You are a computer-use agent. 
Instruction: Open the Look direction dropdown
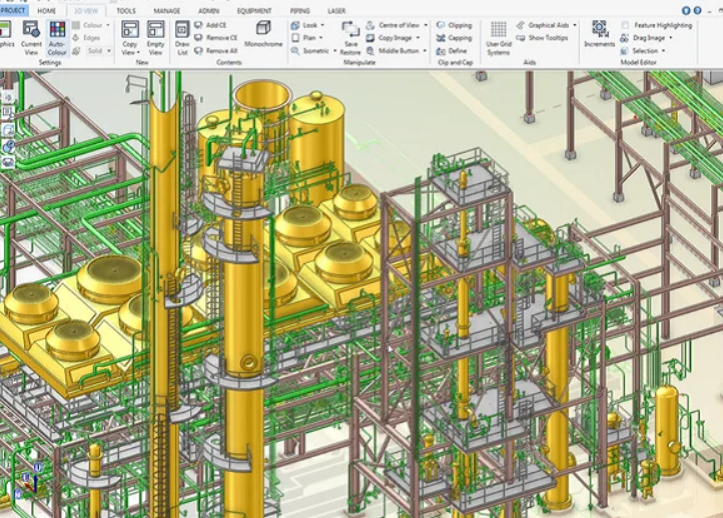(x=322, y=25)
